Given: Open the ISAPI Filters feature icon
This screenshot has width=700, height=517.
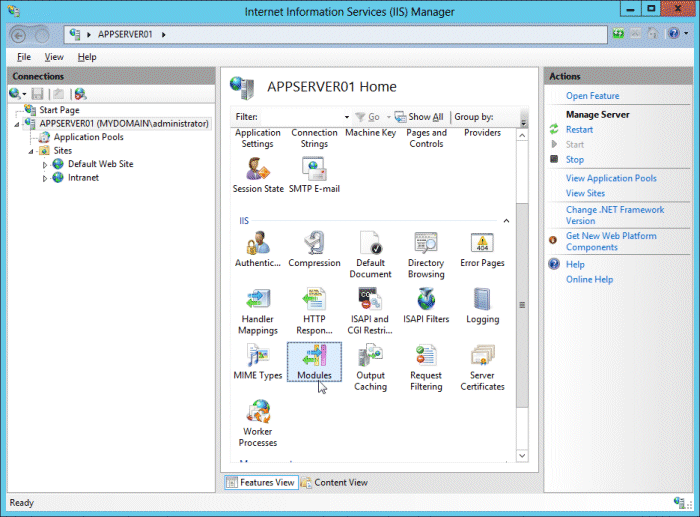Looking at the screenshot, I should pos(426,305).
